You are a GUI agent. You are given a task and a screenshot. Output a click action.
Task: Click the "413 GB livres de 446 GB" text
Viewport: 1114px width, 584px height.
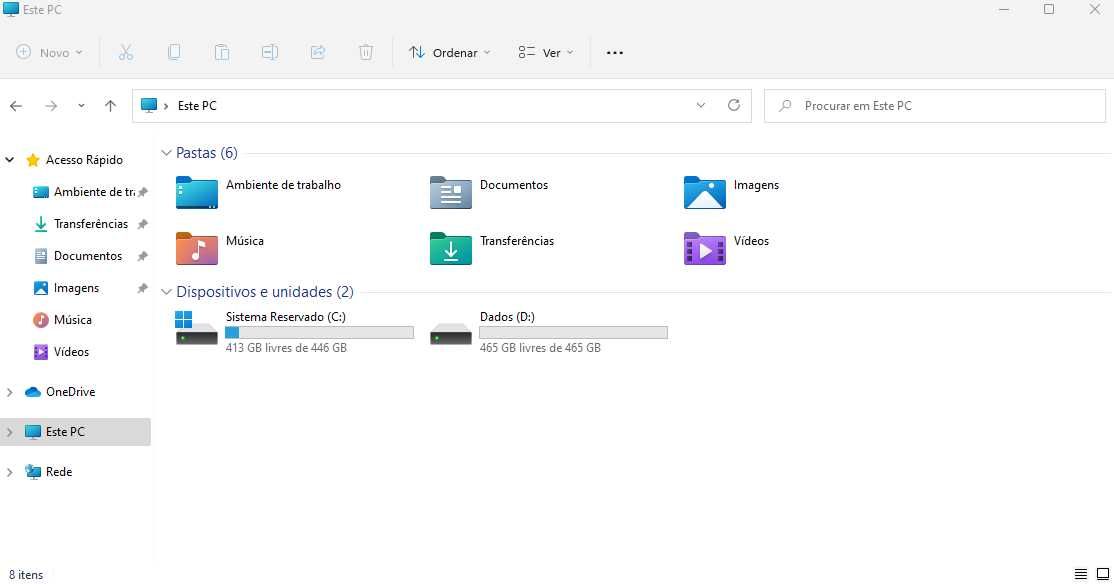[286, 348]
